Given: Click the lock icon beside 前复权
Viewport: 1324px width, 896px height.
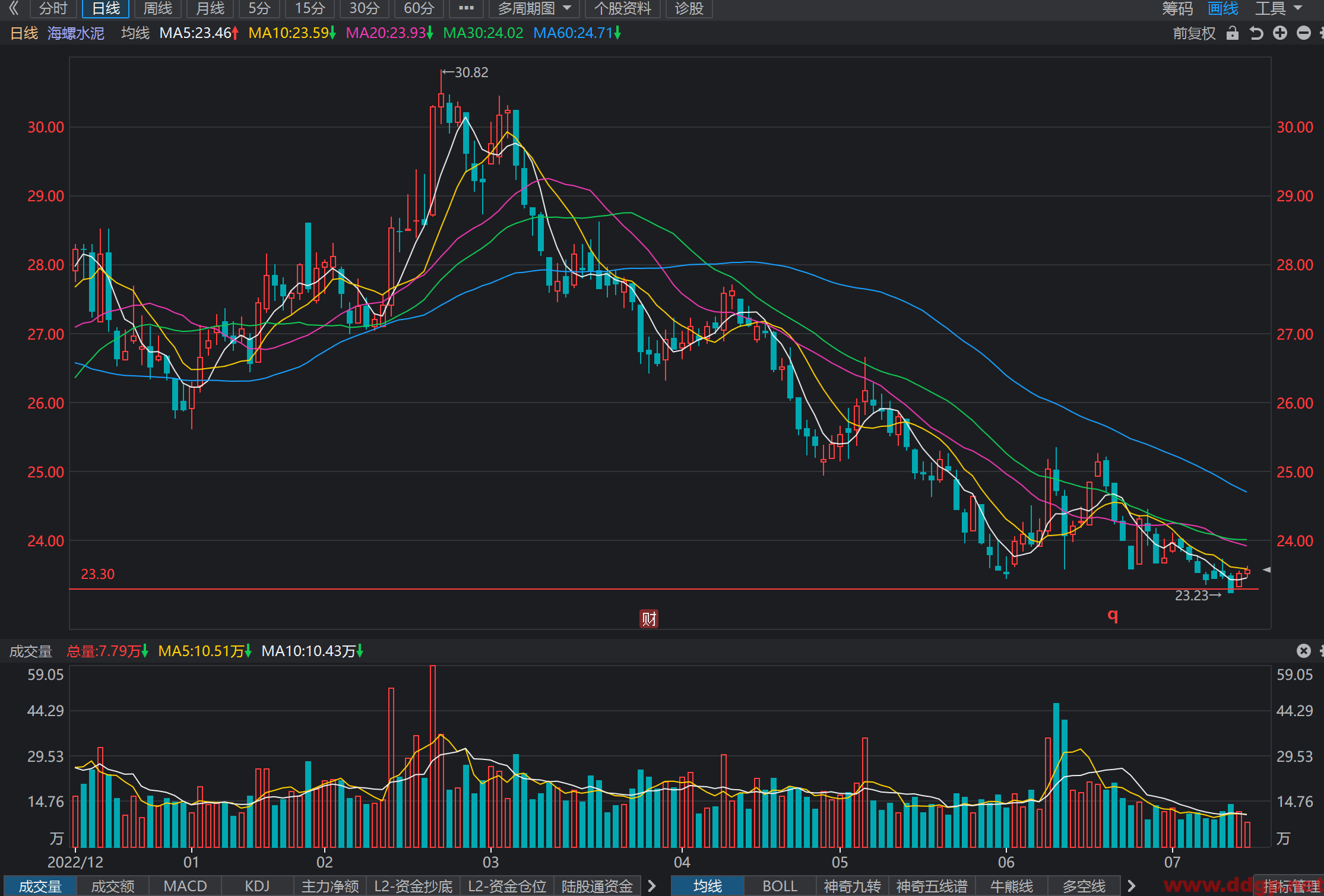Looking at the screenshot, I should [x=1233, y=33].
